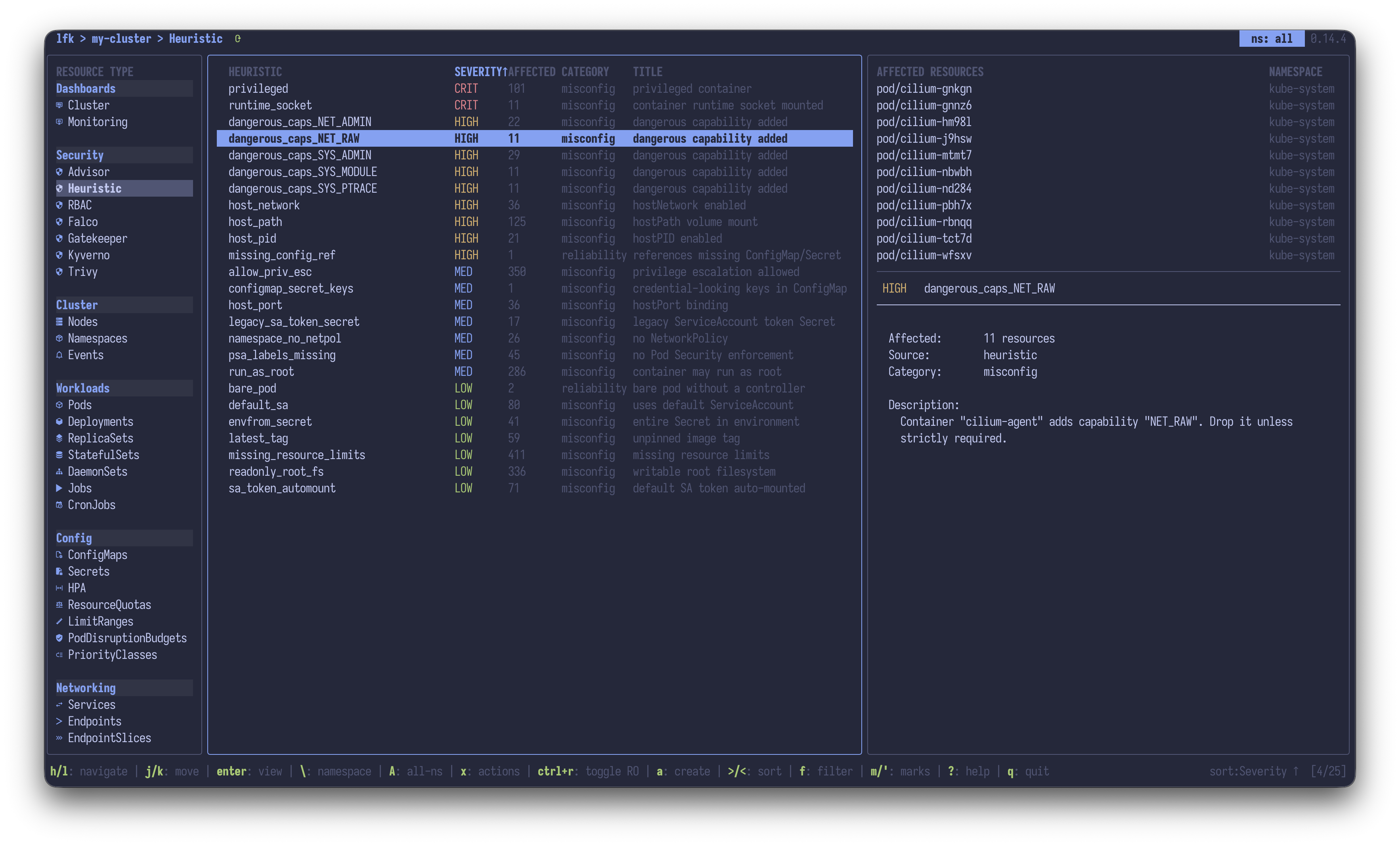Click the AFFECTED column header
Viewport: 1400px width, 846px height.
[531, 72]
